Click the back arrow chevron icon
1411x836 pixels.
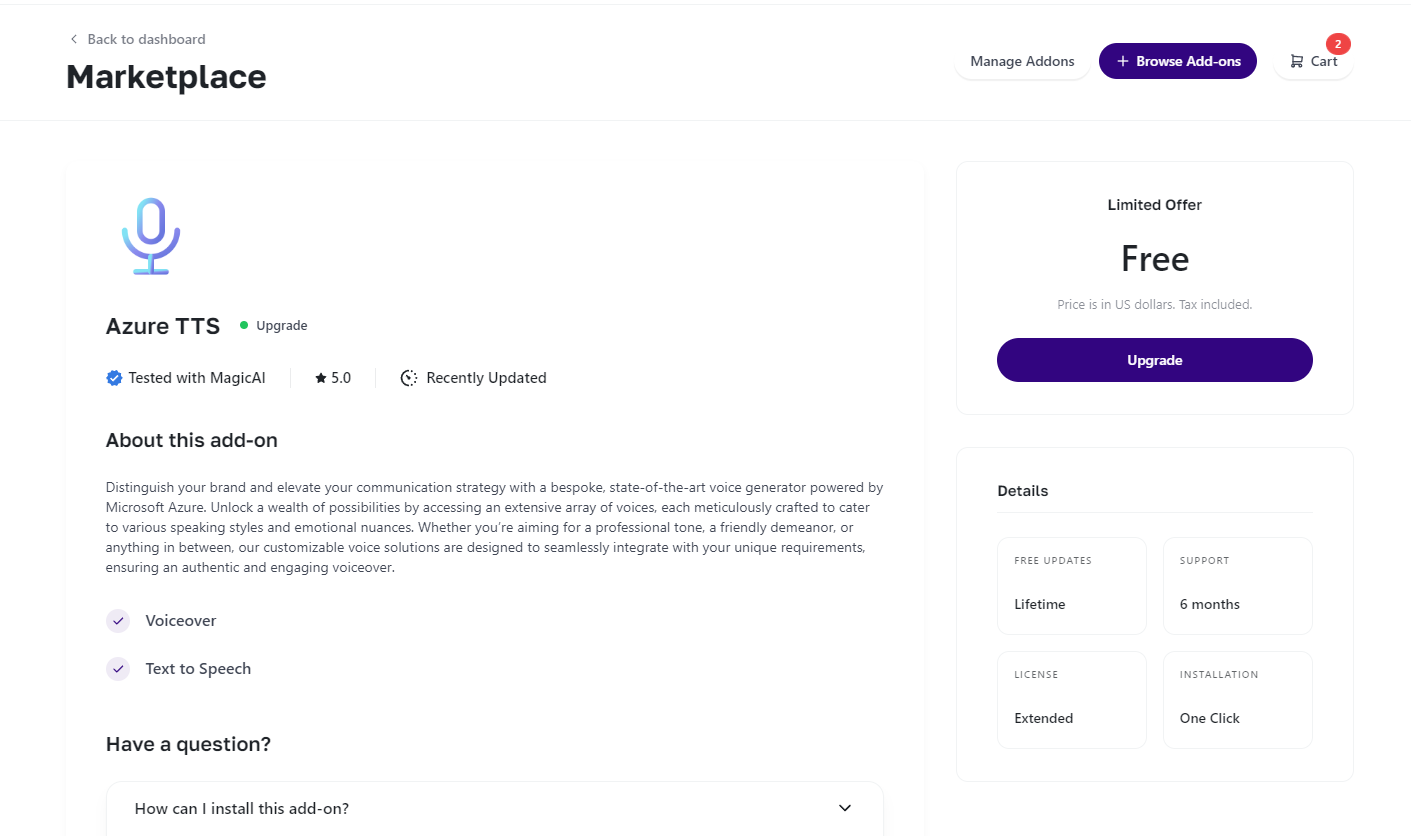click(73, 40)
